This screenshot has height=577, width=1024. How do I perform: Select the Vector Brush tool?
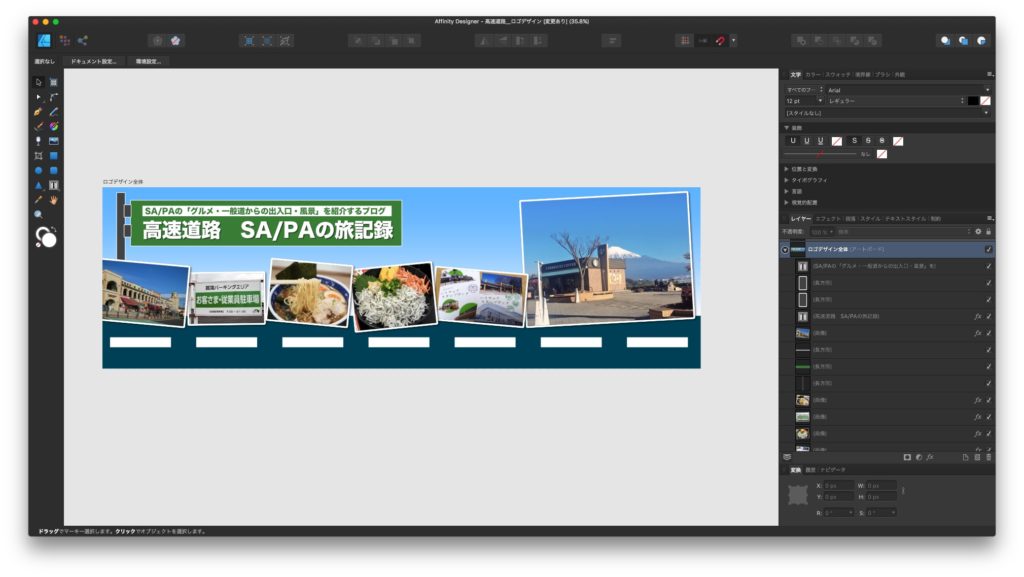coord(39,126)
